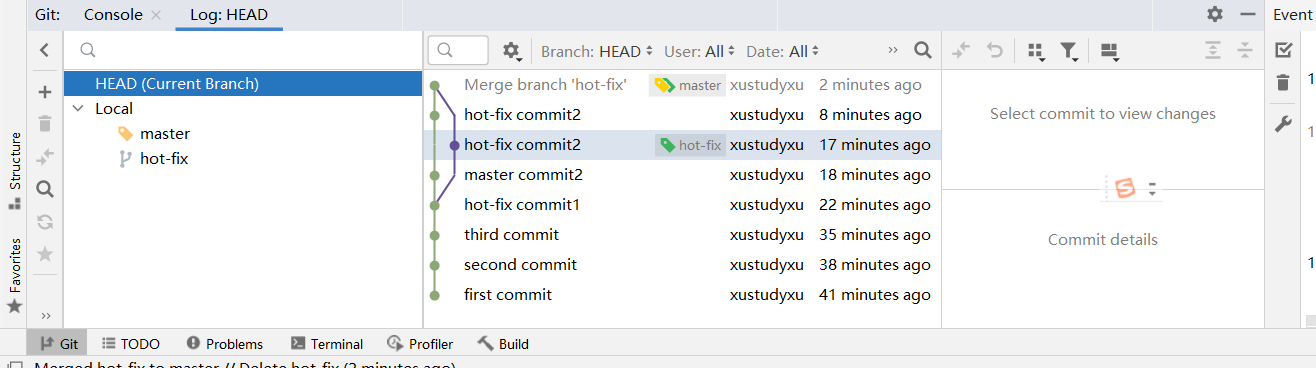This screenshot has height=368, width=1316.
Task: Select the hot-fix branch in tree
Action: point(164,158)
